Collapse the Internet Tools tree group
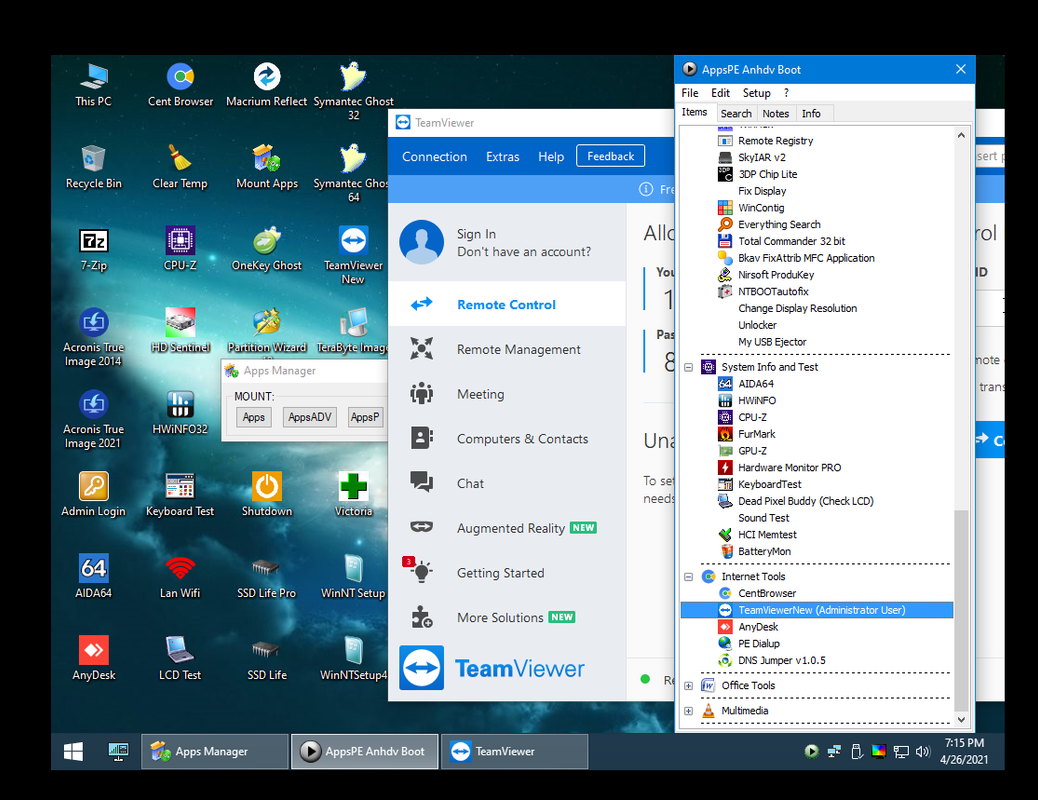The image size is (1038, 800). pos(688,577)
